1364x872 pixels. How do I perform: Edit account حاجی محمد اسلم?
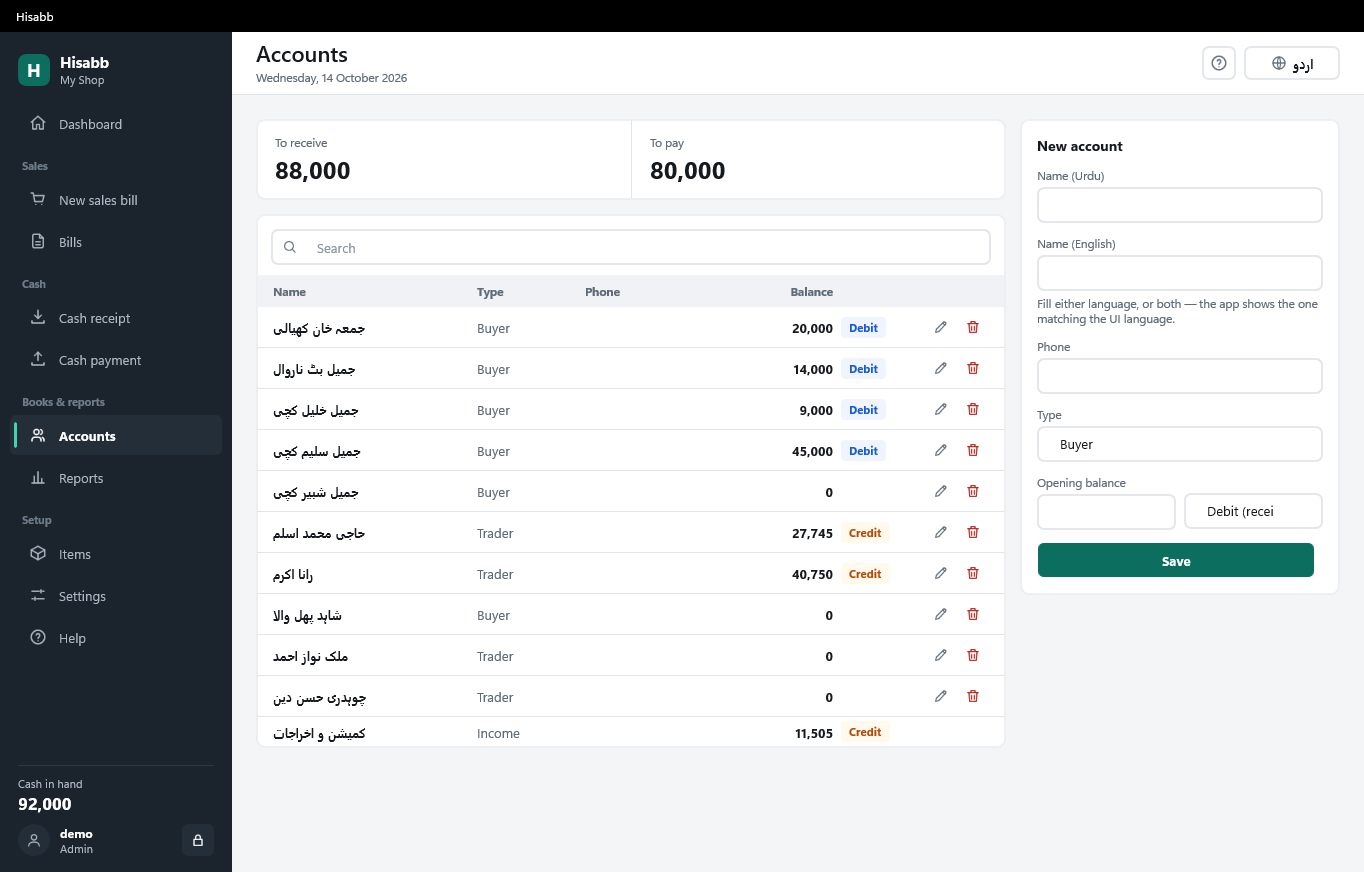(x=941, y=532)
